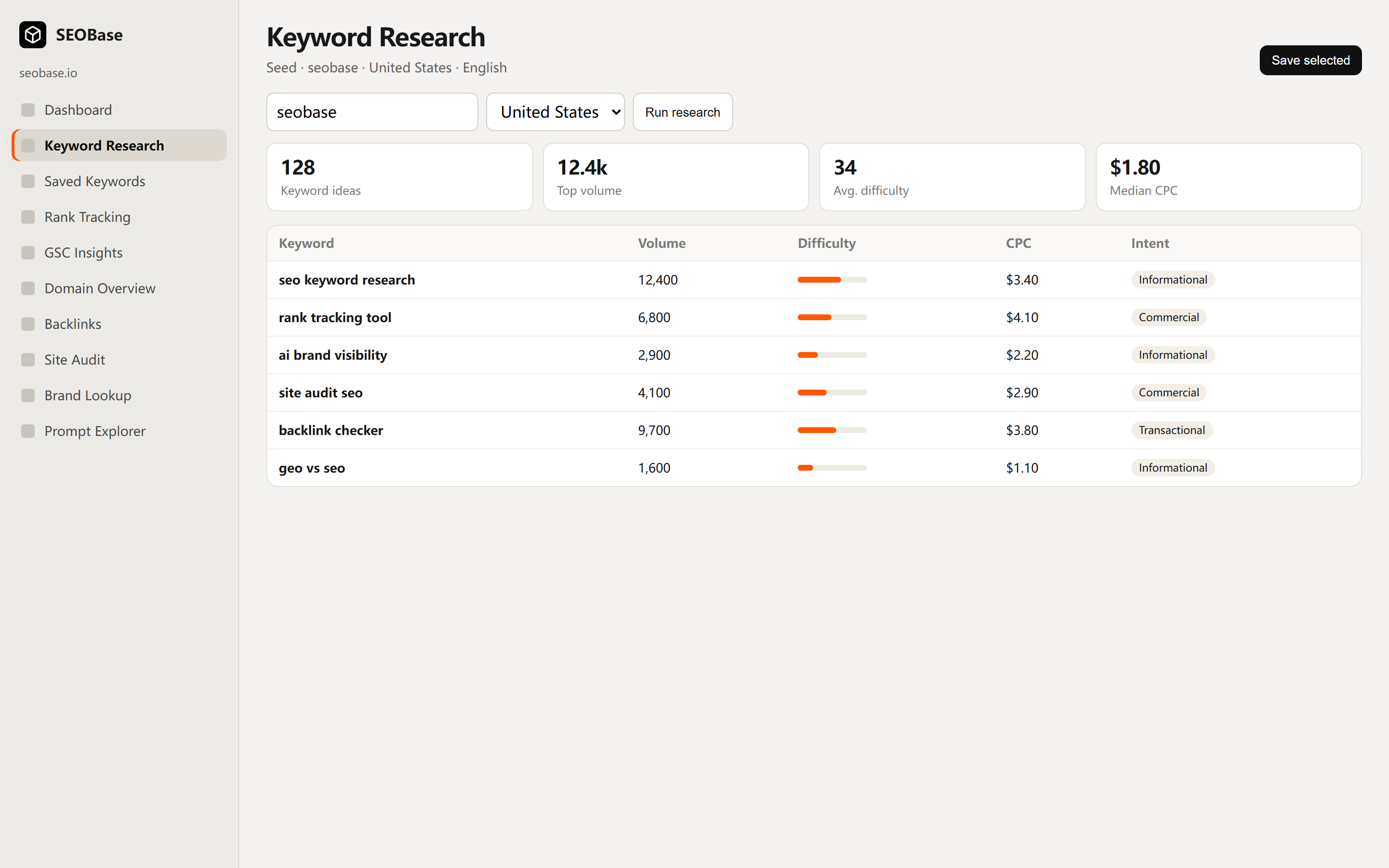The height and width of the screenshot is (868, 1389).
Task: Open the Backlinks label in the sidebar
Action: tap(73, 324)
